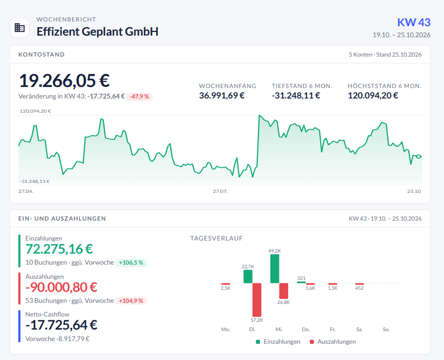The width and height of the screenshot is (444, 360).
Task: Click the chart's 120.094,20 € axis label
Action: (35, 111)
